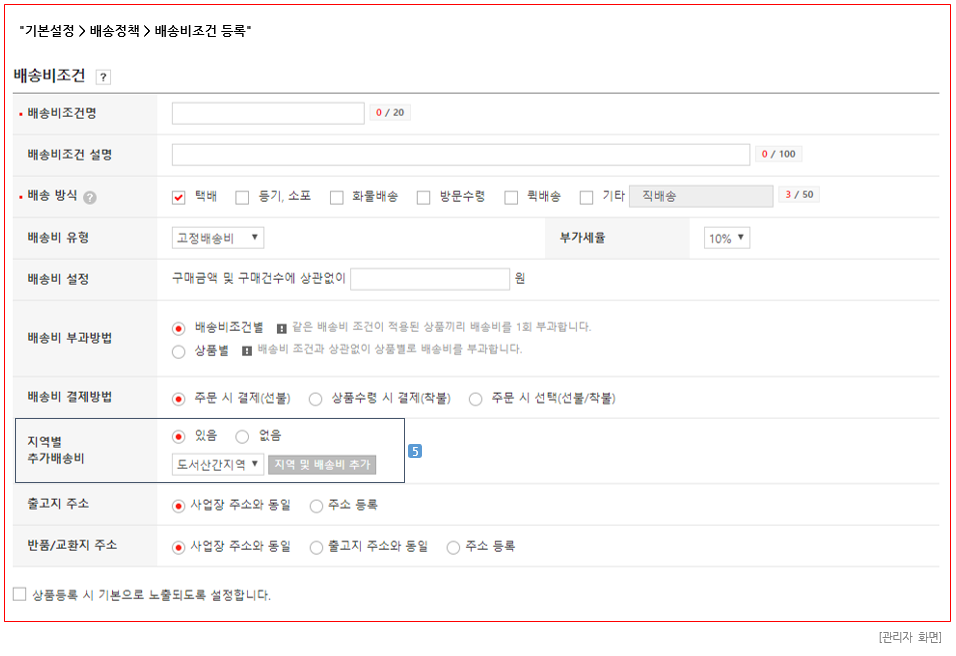Check the 퀵배송 checkbox
The image size is (956, 656).
511,198
